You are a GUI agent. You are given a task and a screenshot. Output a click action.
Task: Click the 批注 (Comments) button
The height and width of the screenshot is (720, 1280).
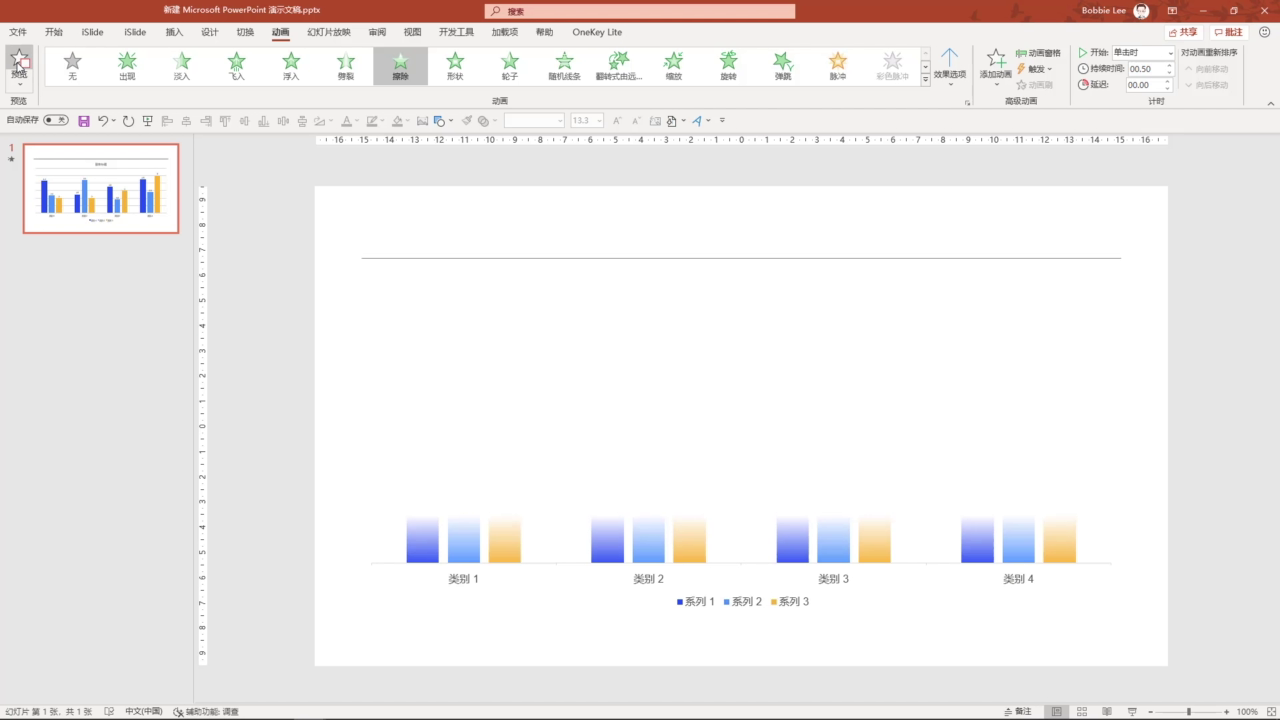pos(1229,32)
